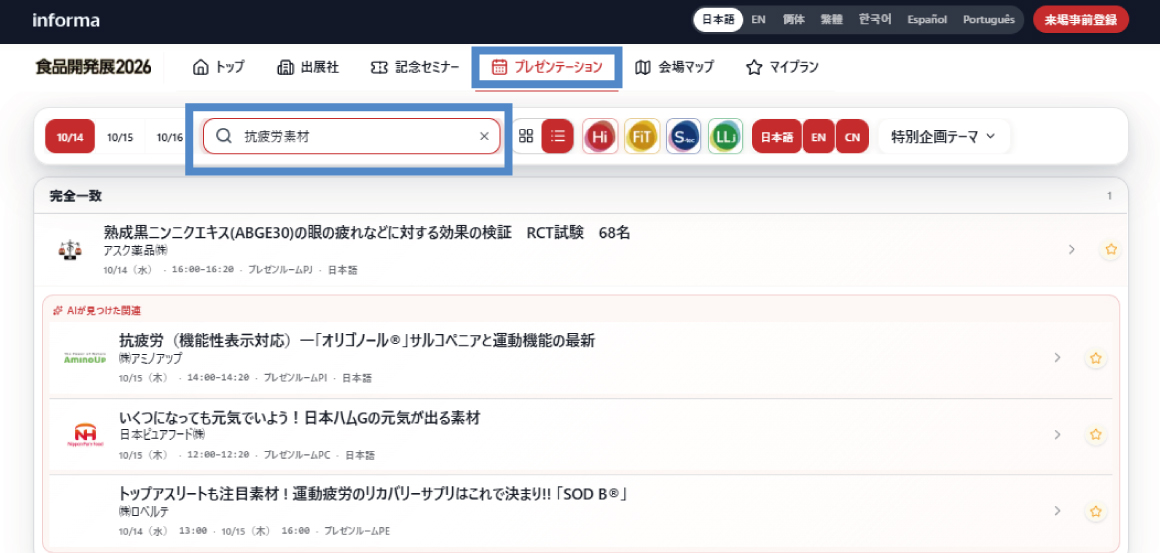This screenshot has height=553, width=1160.
Task: Click the アスク薬品 company logo thumbnail
Action: 70,249
